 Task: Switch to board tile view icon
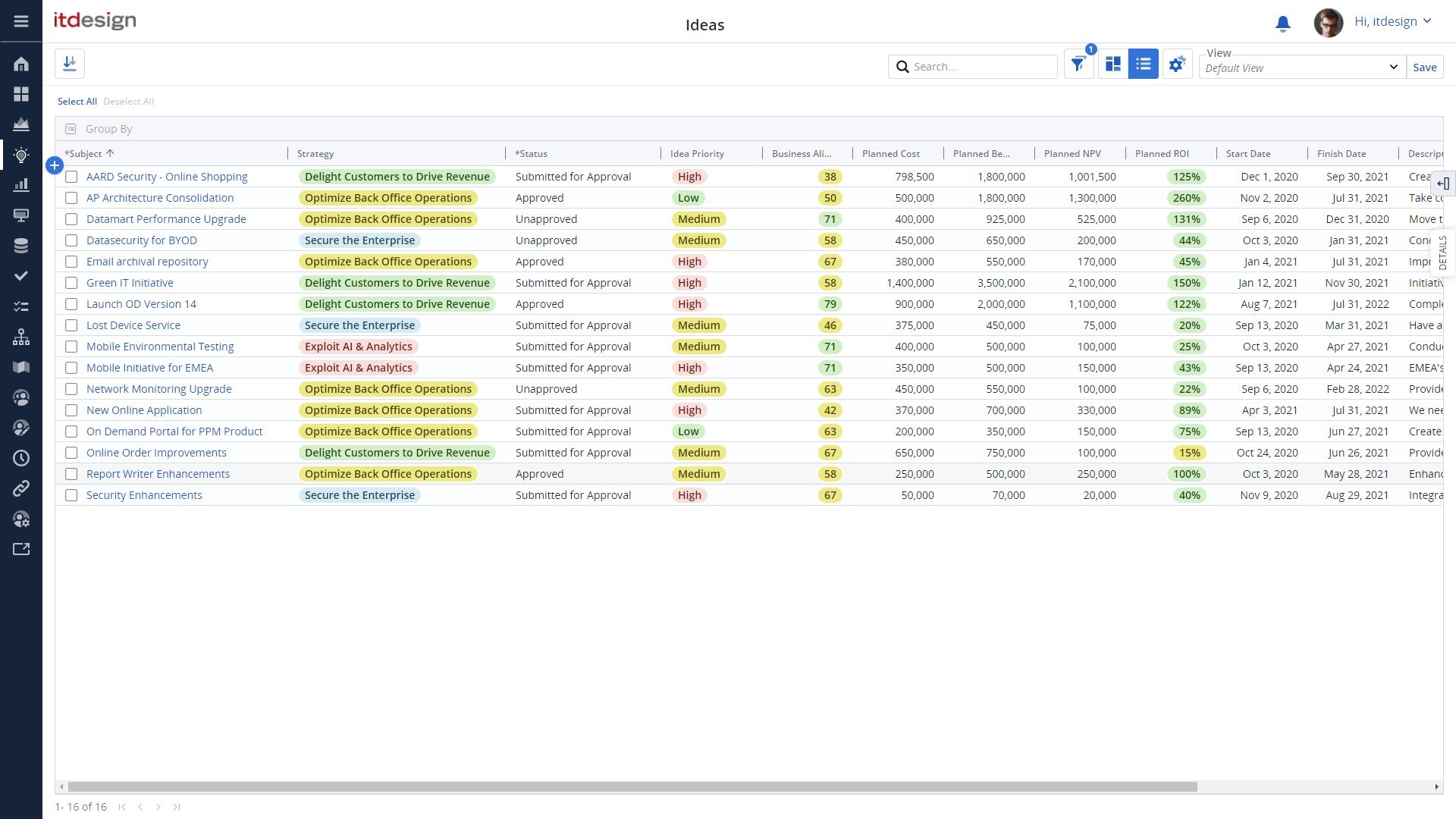tap(1112, 64)
